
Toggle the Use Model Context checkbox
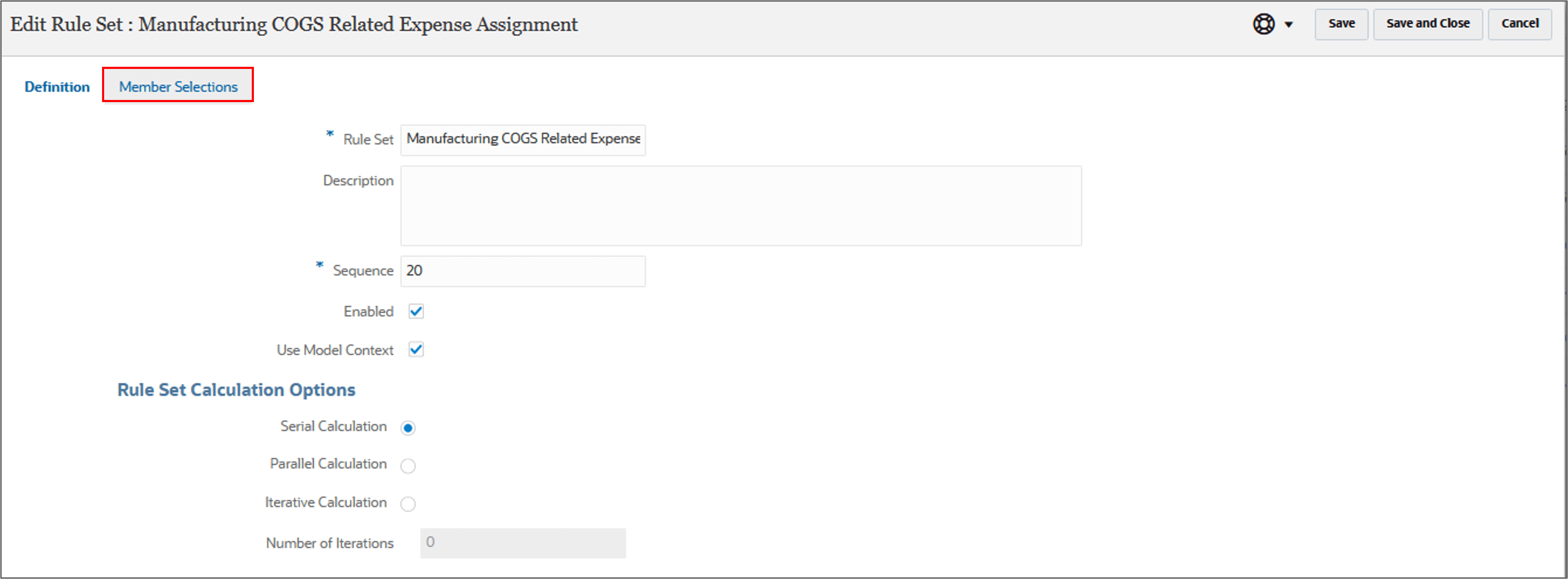click(x=416, y=350)
